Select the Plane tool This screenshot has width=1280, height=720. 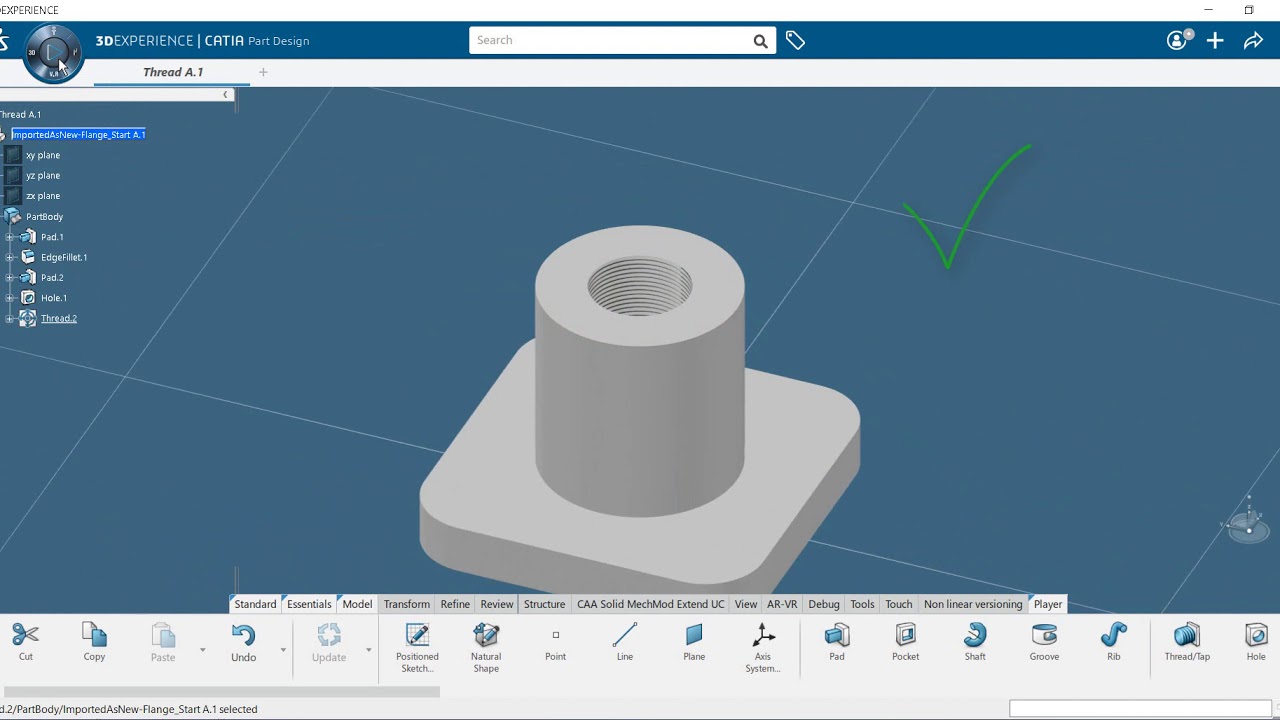coord(694,641)
